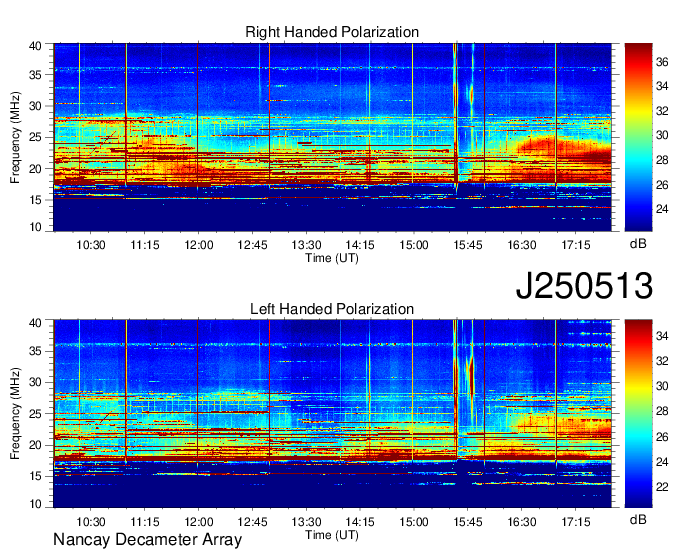The image size is (680, 552).
Task: Click the 12:00 time tick on Left Handed plot
Action: pos(199,522)
